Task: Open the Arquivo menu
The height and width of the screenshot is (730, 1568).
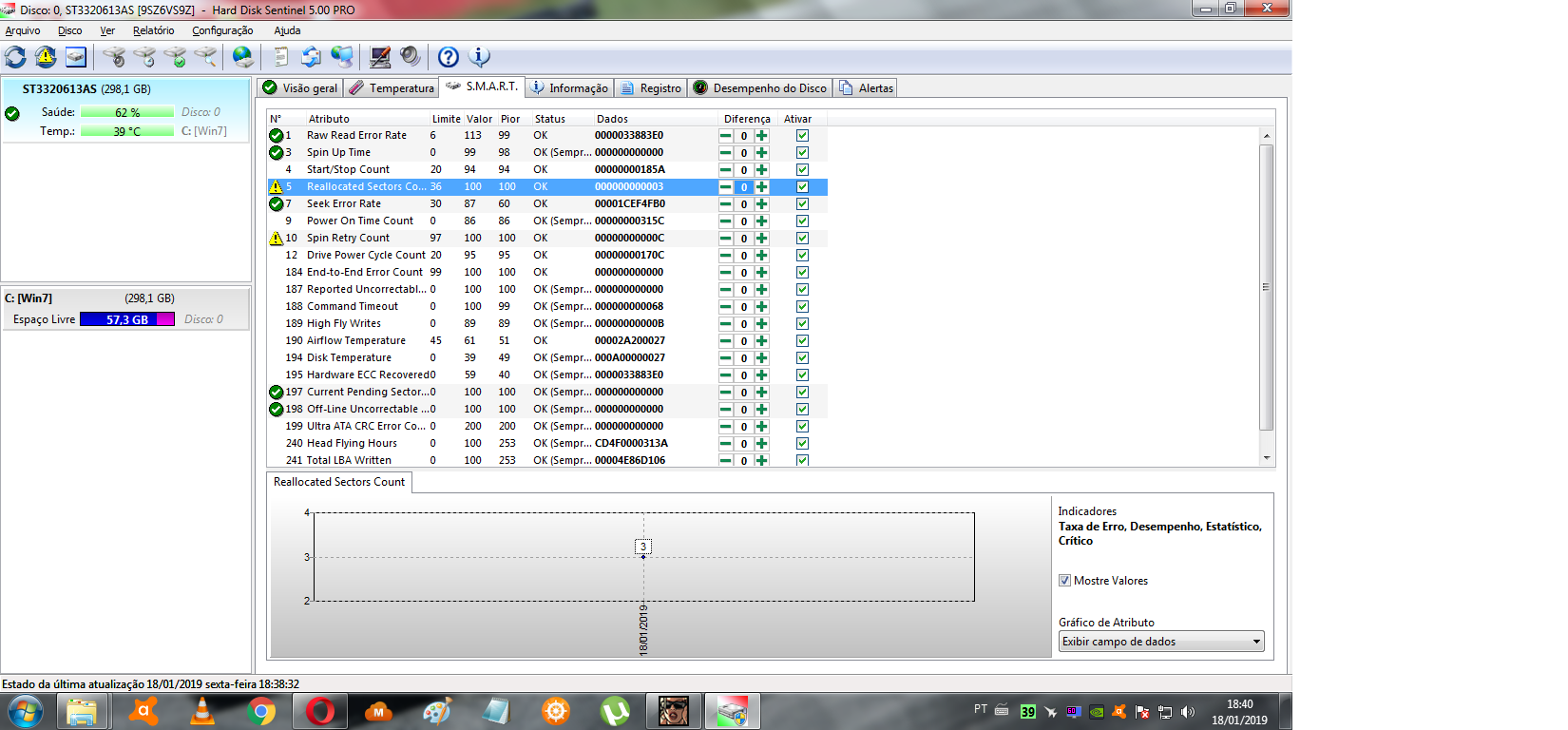Action: pyautogui.click(x=23, y=30)
